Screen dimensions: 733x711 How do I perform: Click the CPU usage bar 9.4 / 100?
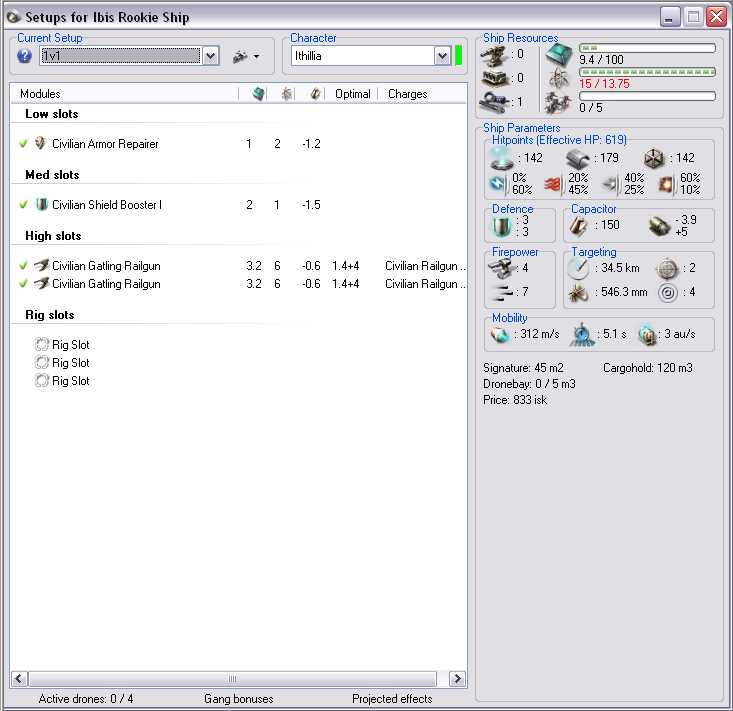pyautogui.click(x=647, y=48)
